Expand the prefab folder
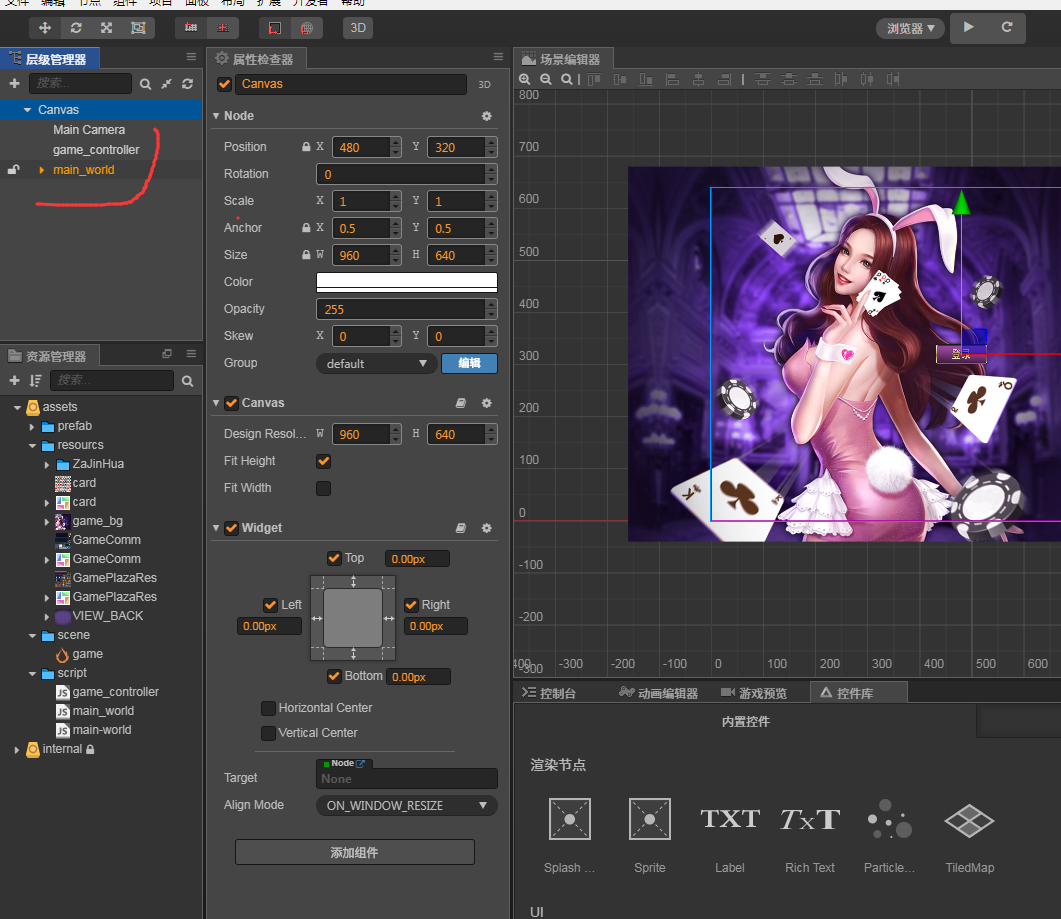 [32, 427]
